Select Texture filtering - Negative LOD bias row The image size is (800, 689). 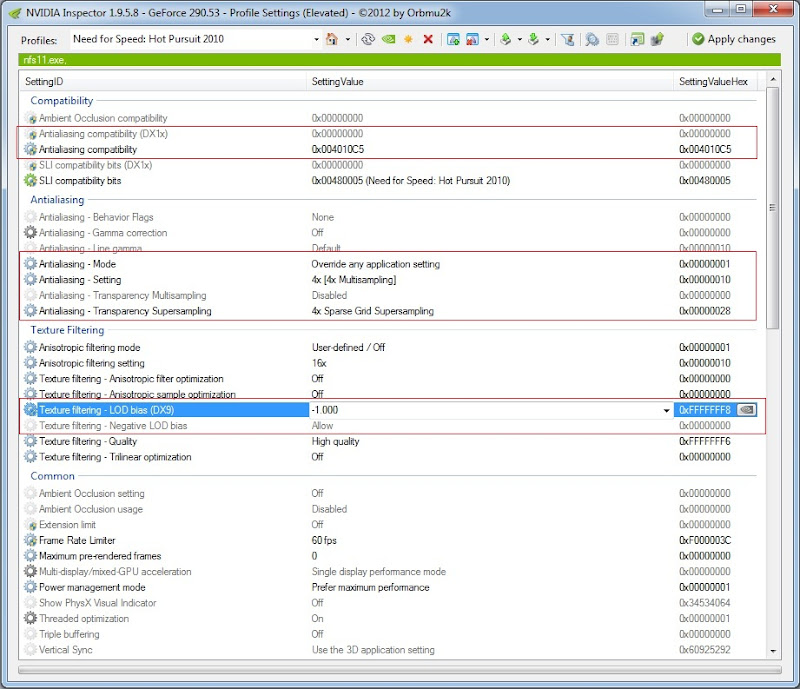click(390, 426)
